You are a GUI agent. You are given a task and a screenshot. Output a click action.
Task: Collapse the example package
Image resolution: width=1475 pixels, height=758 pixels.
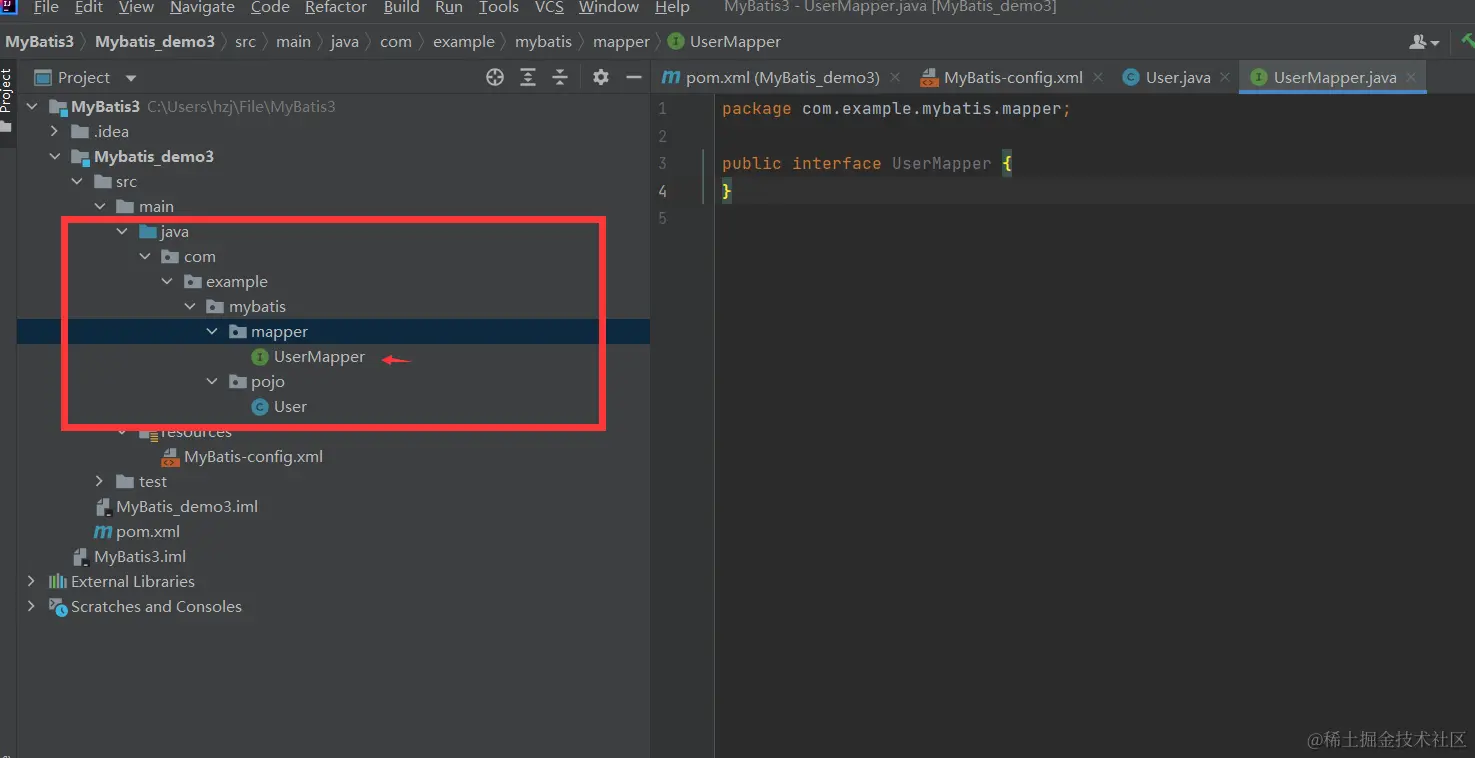click(167, 281)
